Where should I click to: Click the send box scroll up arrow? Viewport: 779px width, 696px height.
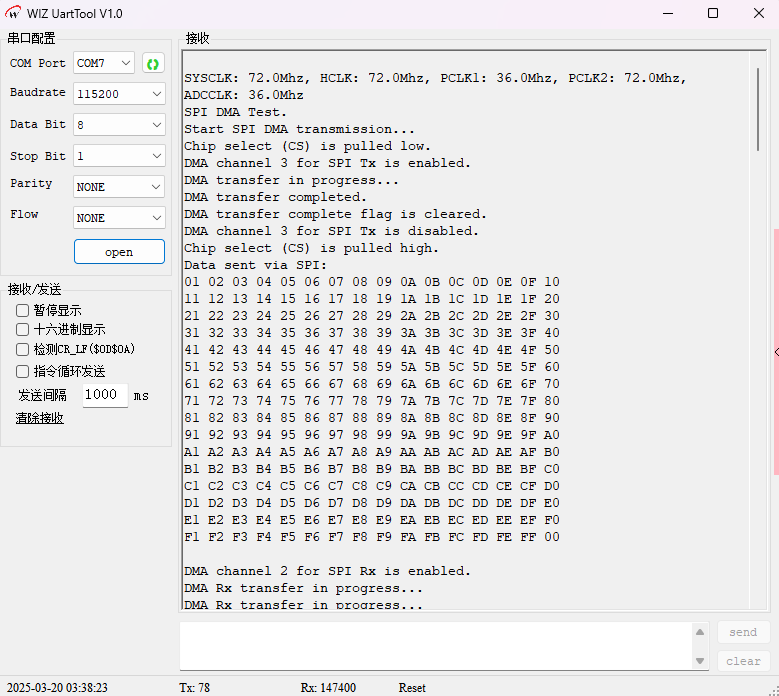[700, 632]
